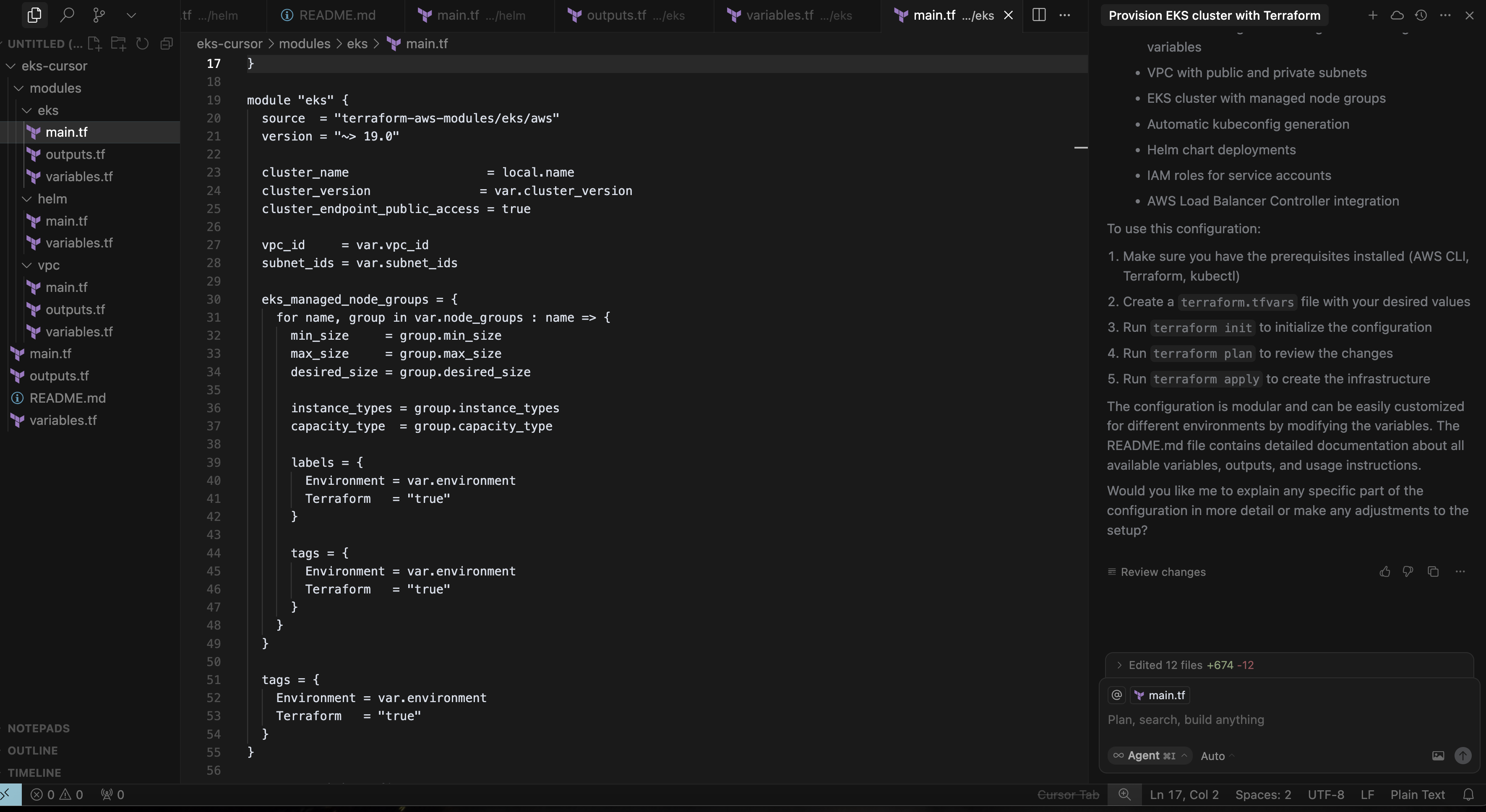Open the Agent mode dropdown
Screen dimensions: 1486x812
pos(1150,756)
